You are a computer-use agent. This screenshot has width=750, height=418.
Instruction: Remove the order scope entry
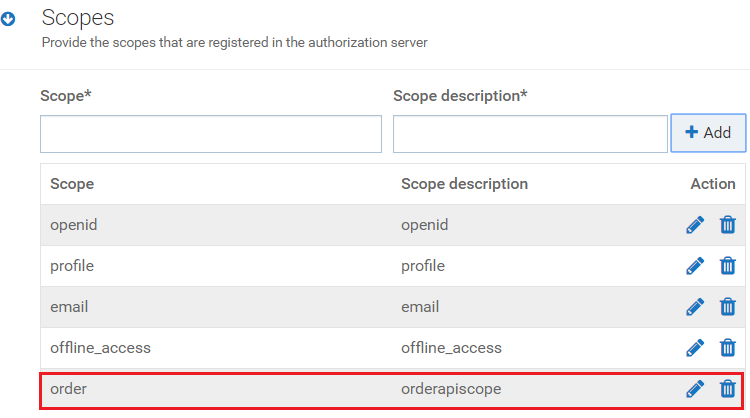click(x=728, y=389)
